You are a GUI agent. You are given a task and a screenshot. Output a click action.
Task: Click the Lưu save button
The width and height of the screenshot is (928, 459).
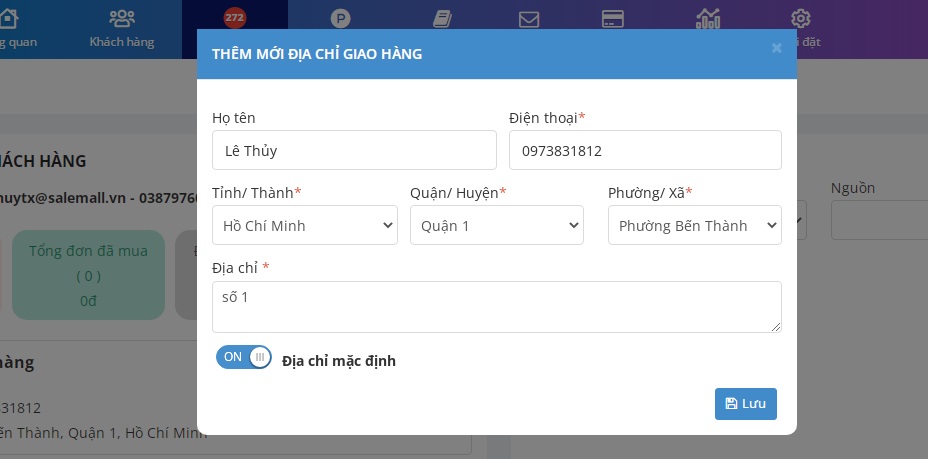click(745, 404)
